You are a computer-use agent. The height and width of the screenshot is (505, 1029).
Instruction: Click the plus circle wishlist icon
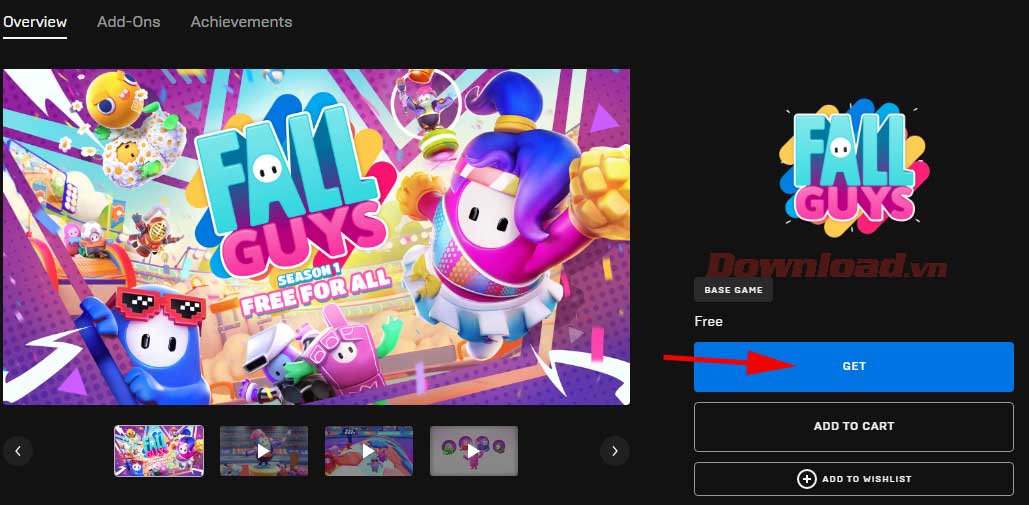[807, 479]
